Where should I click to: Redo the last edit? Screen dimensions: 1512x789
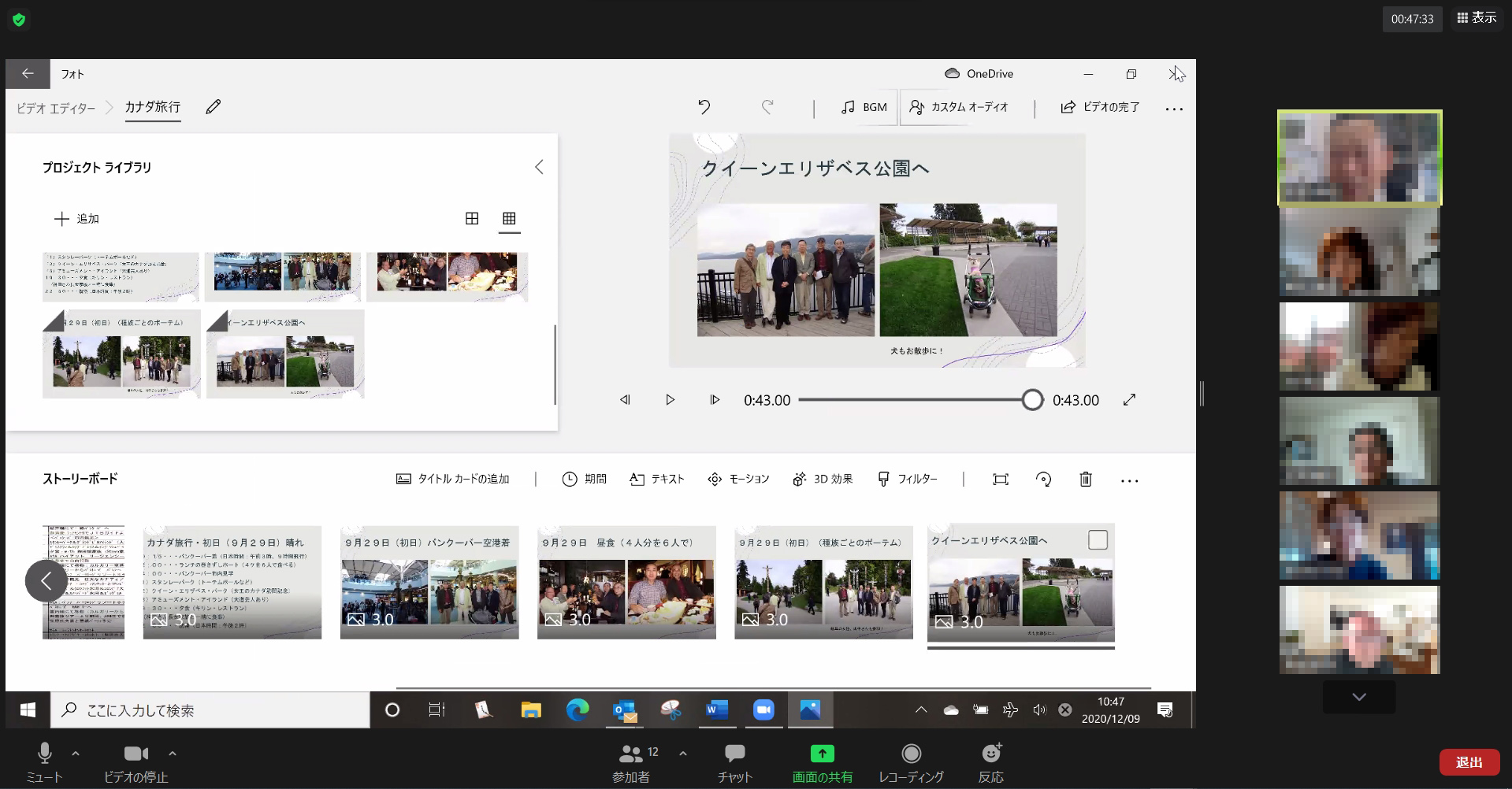(x=767, y=107)
